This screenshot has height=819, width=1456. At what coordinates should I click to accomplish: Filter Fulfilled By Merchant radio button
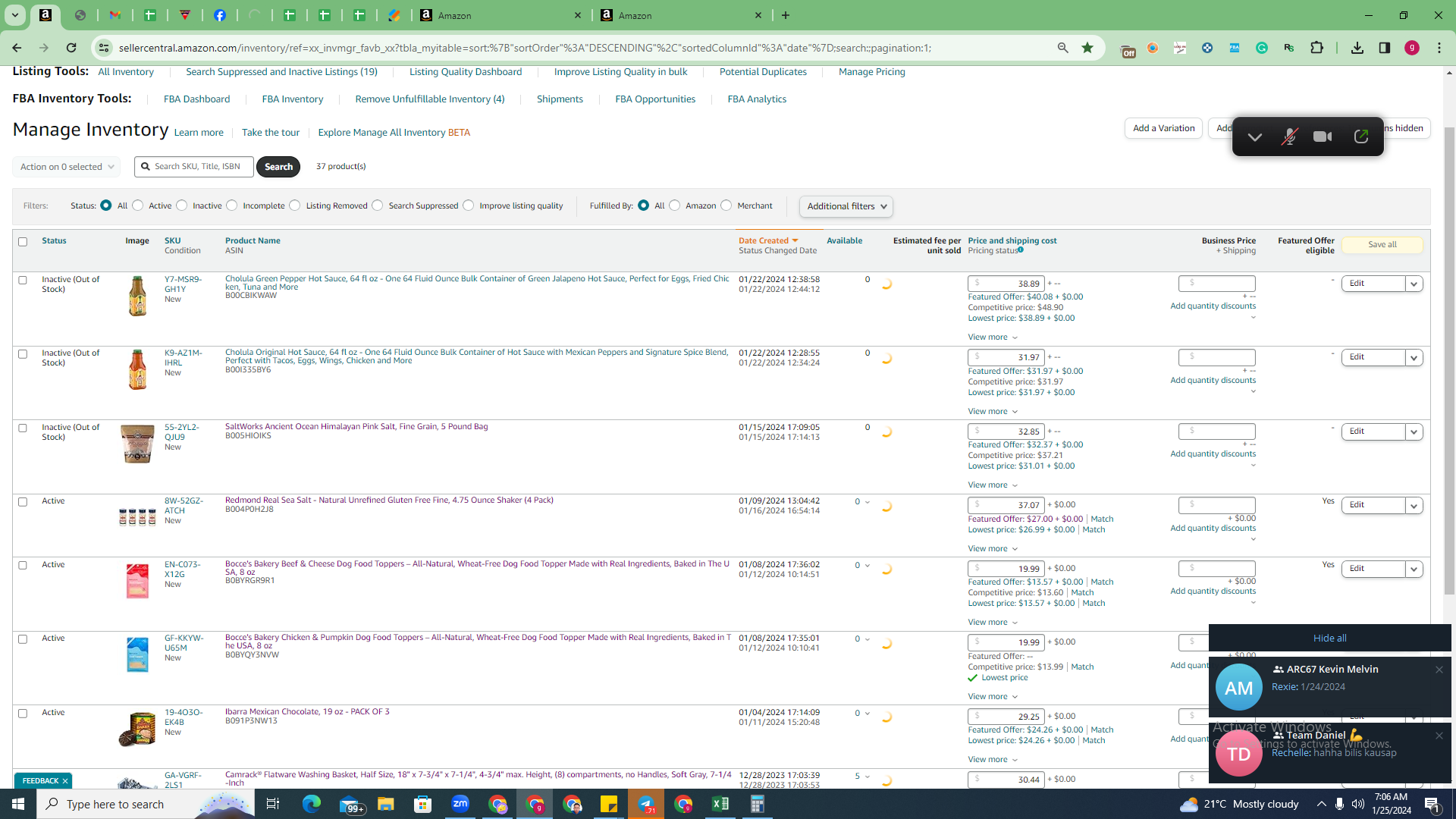pos(726,206)
